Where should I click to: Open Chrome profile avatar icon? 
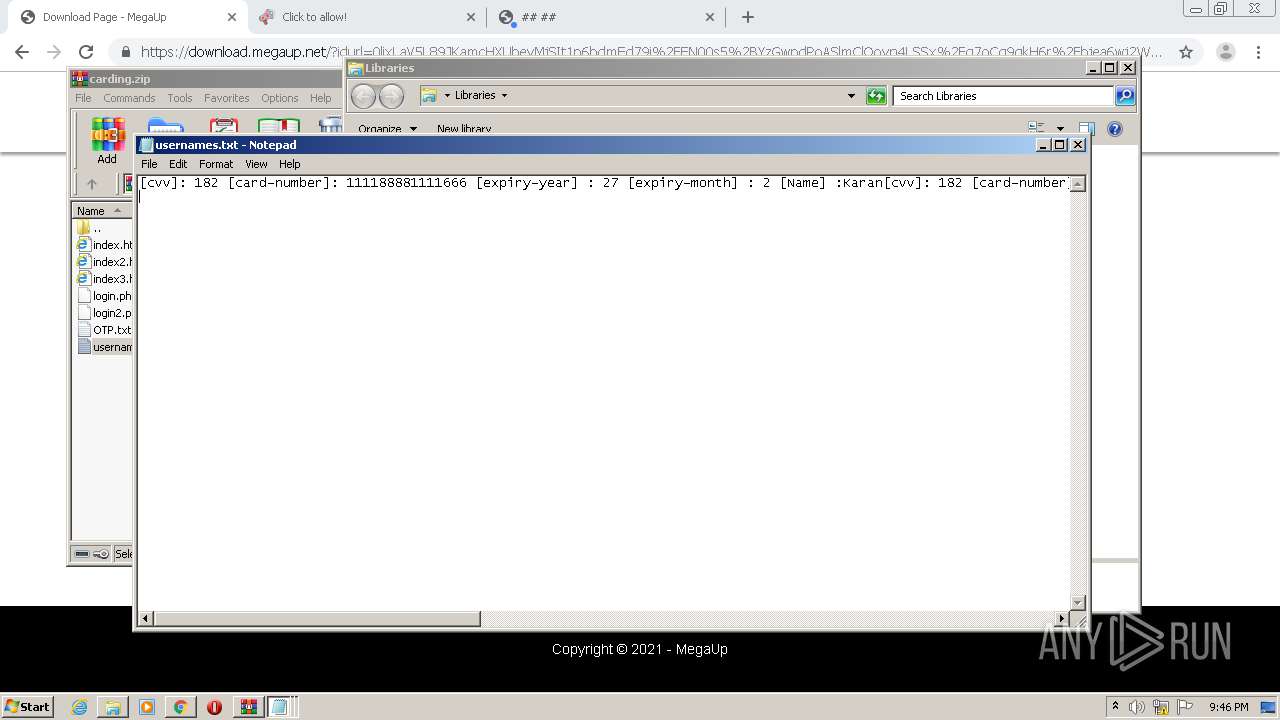1226,52
